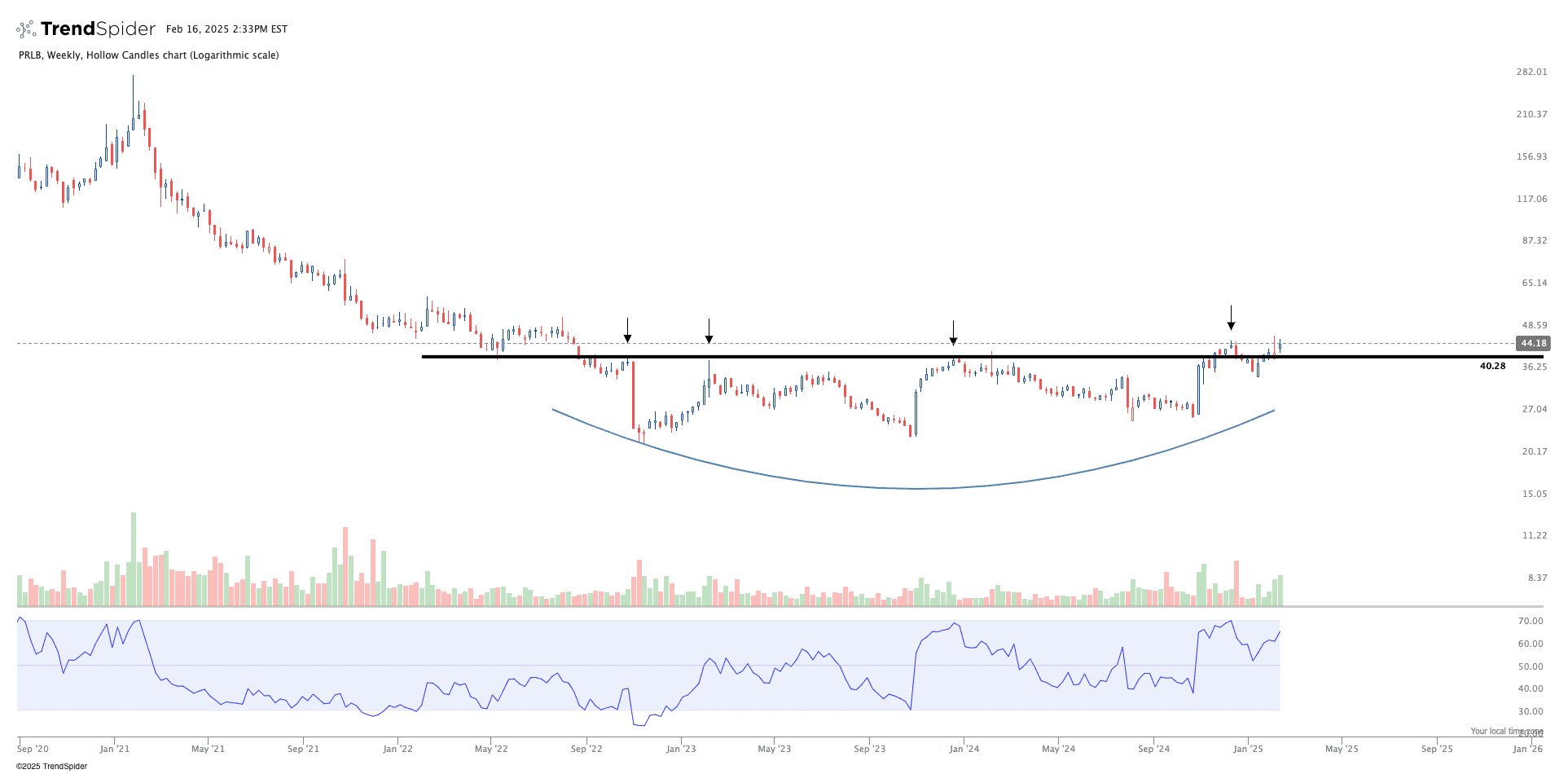Image resolution: width=1568 pixels, height=774 pixels.
Task: Select the black arrow above January 2023
Action: (x=709, y=332)
